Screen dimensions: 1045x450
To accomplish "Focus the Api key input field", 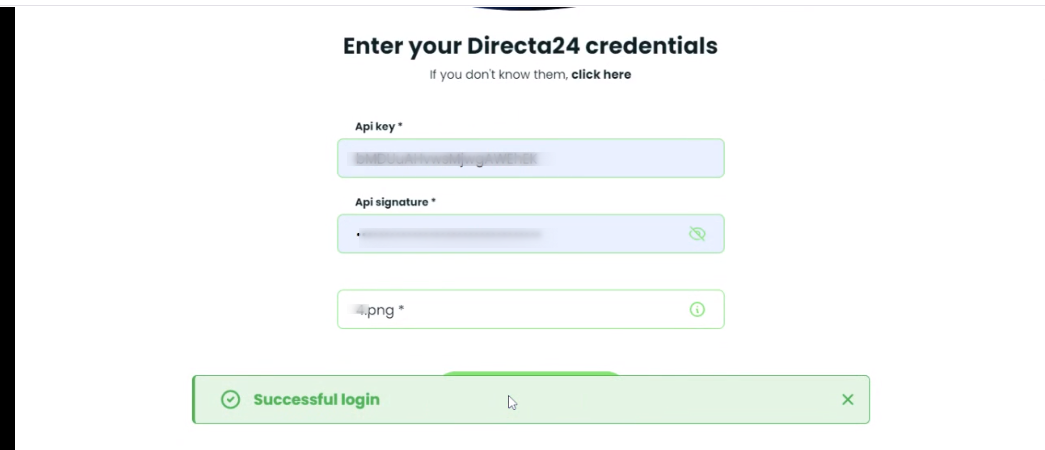I will point(530,158).
